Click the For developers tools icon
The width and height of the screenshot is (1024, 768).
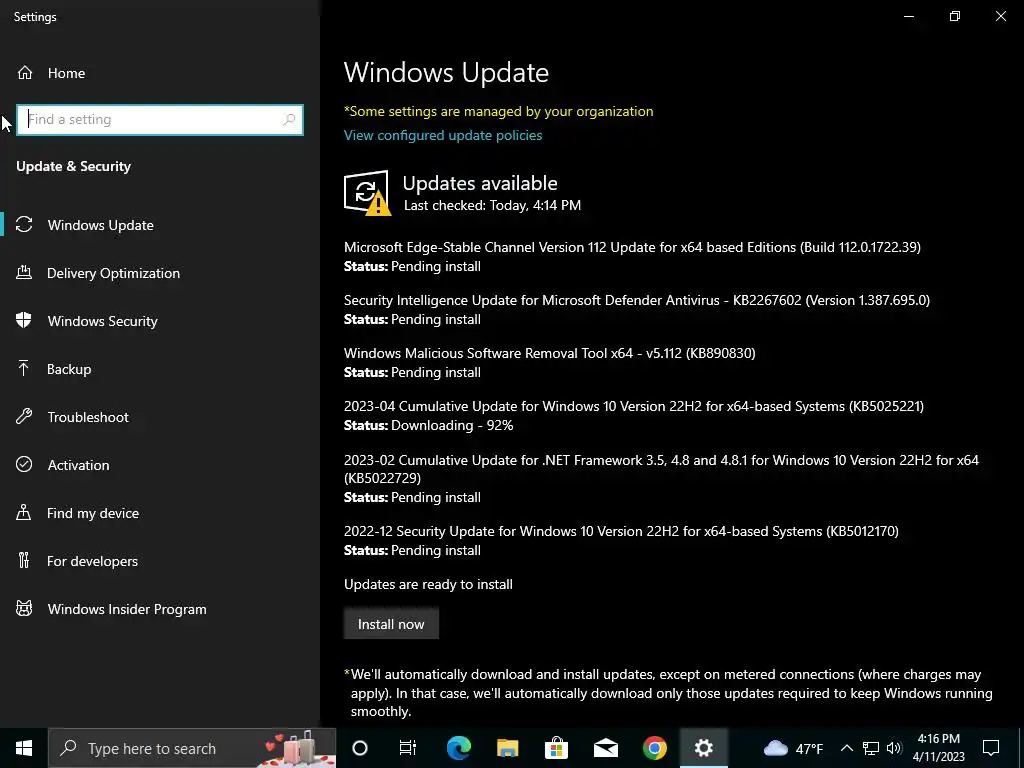[x=24, y=561]
